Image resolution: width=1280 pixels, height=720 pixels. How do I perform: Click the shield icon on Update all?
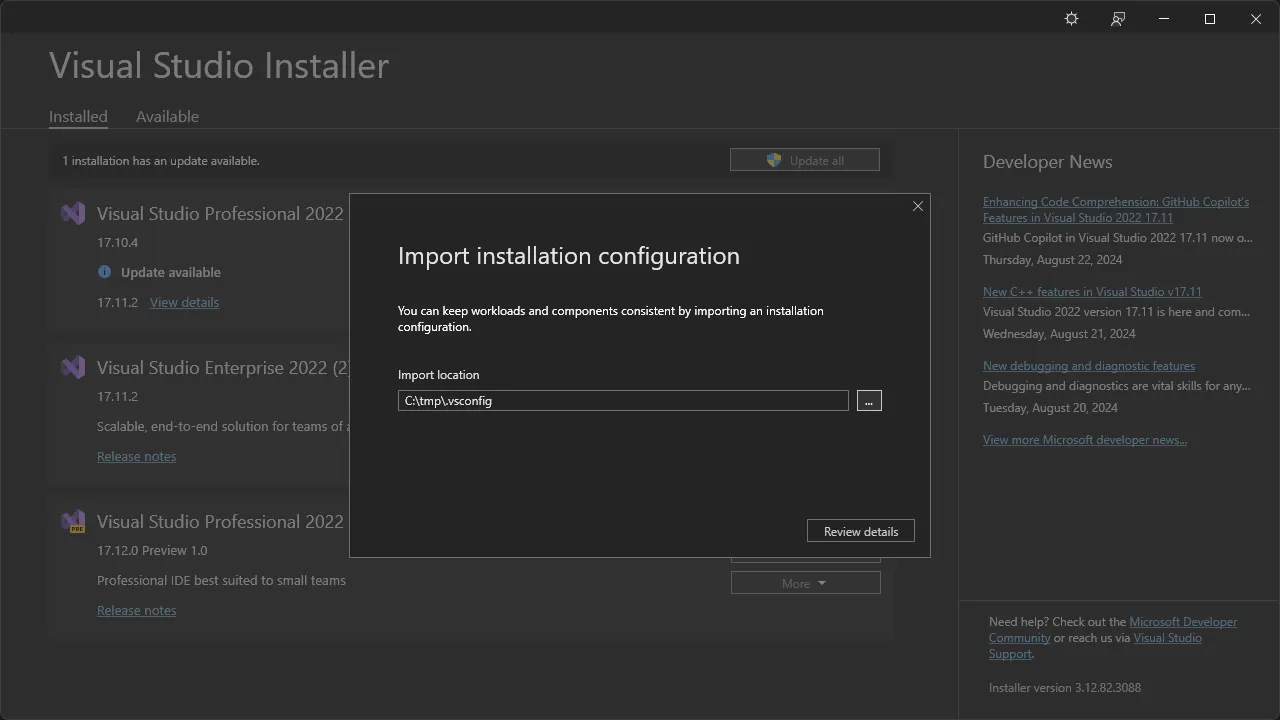pos(774,159)
